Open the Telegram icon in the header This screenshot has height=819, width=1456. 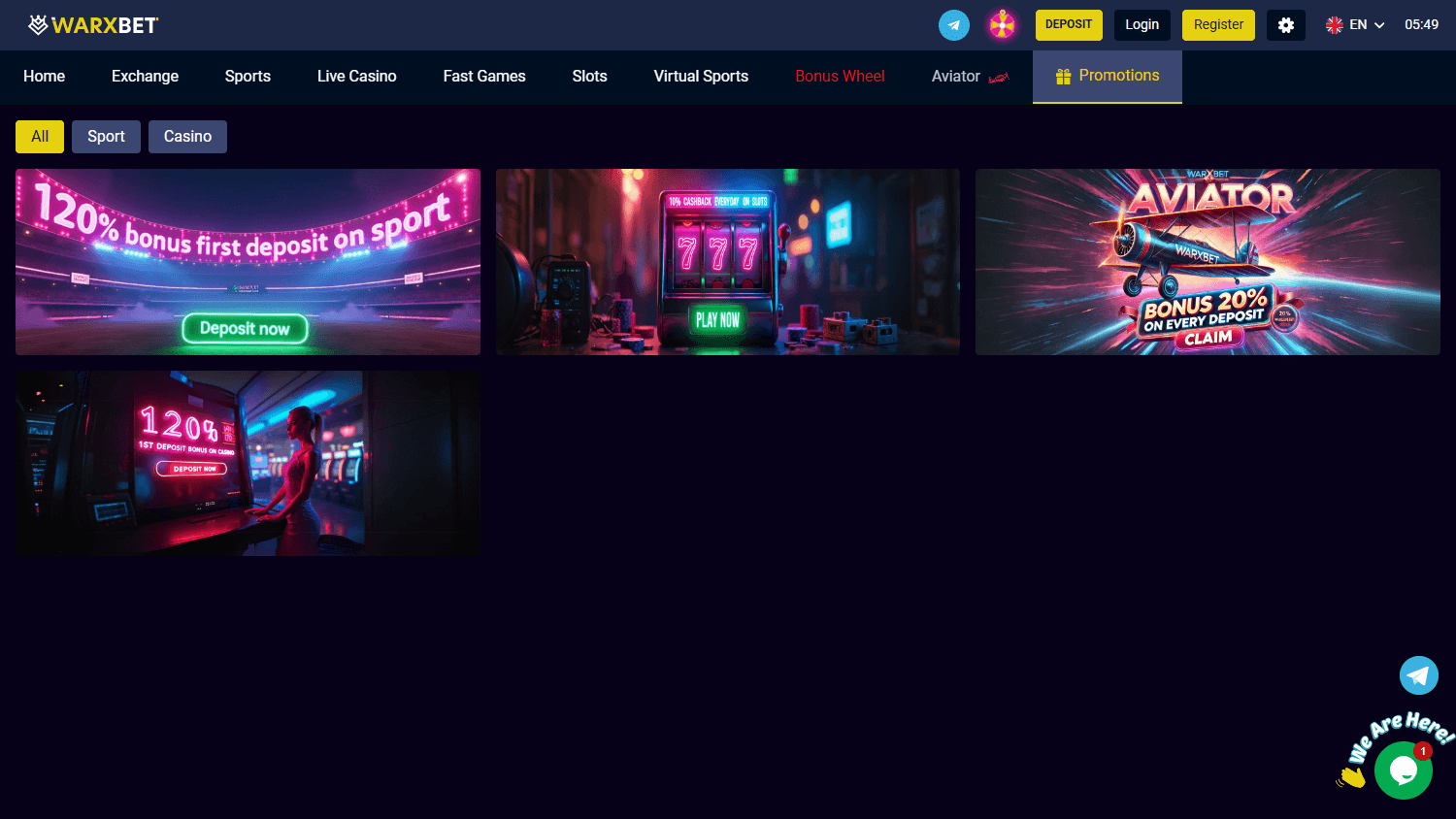pos(954,25)
